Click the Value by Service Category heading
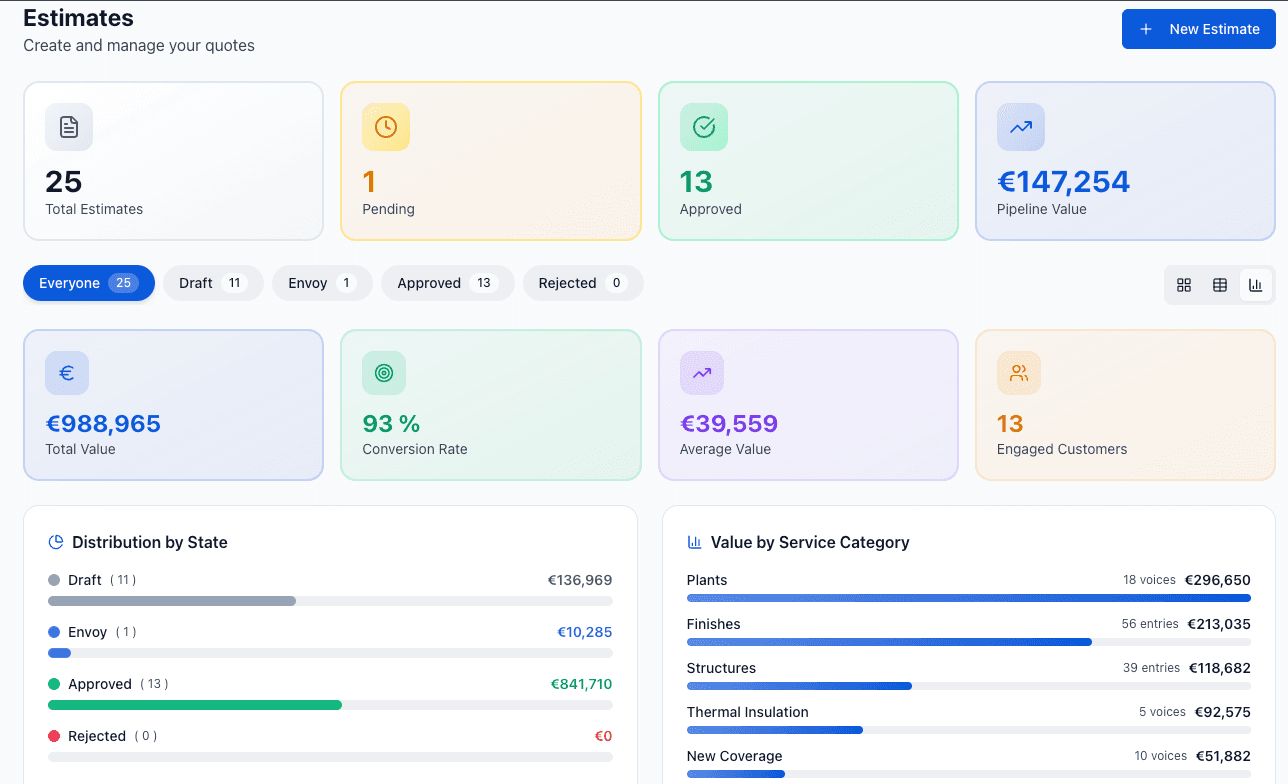Image resolution: width=1288 pixels, height=784 pixels. [810, 542]
